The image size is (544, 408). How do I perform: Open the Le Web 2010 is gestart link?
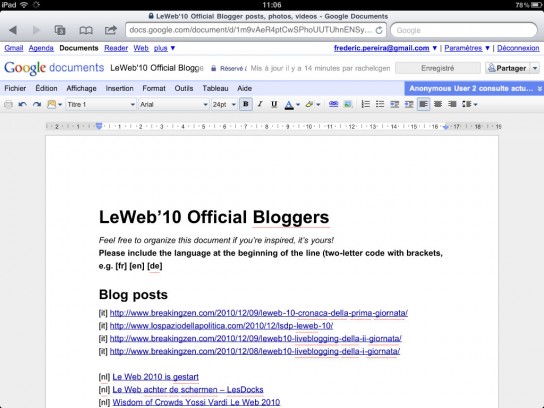155,377
